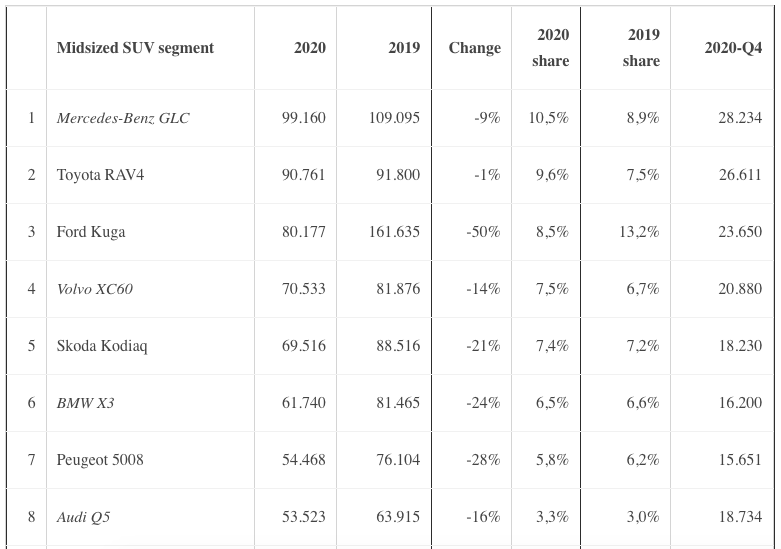The height and width of the screenshot is (549, 781).
Task: Click the 2019 share column header
Action: [642, 48]
